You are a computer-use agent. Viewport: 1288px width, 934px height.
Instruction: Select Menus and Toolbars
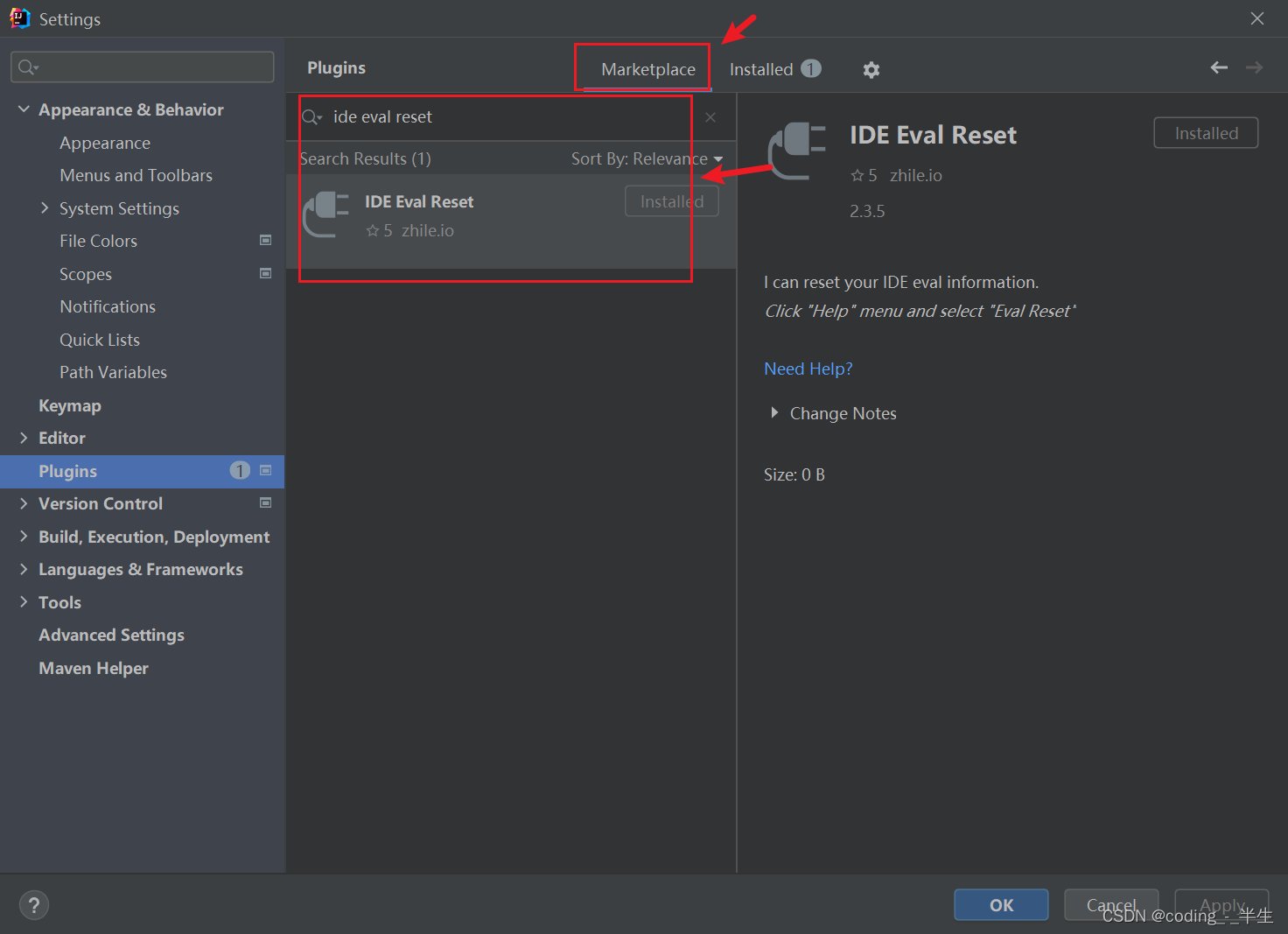pyautogui.click(x=136, y=175)
